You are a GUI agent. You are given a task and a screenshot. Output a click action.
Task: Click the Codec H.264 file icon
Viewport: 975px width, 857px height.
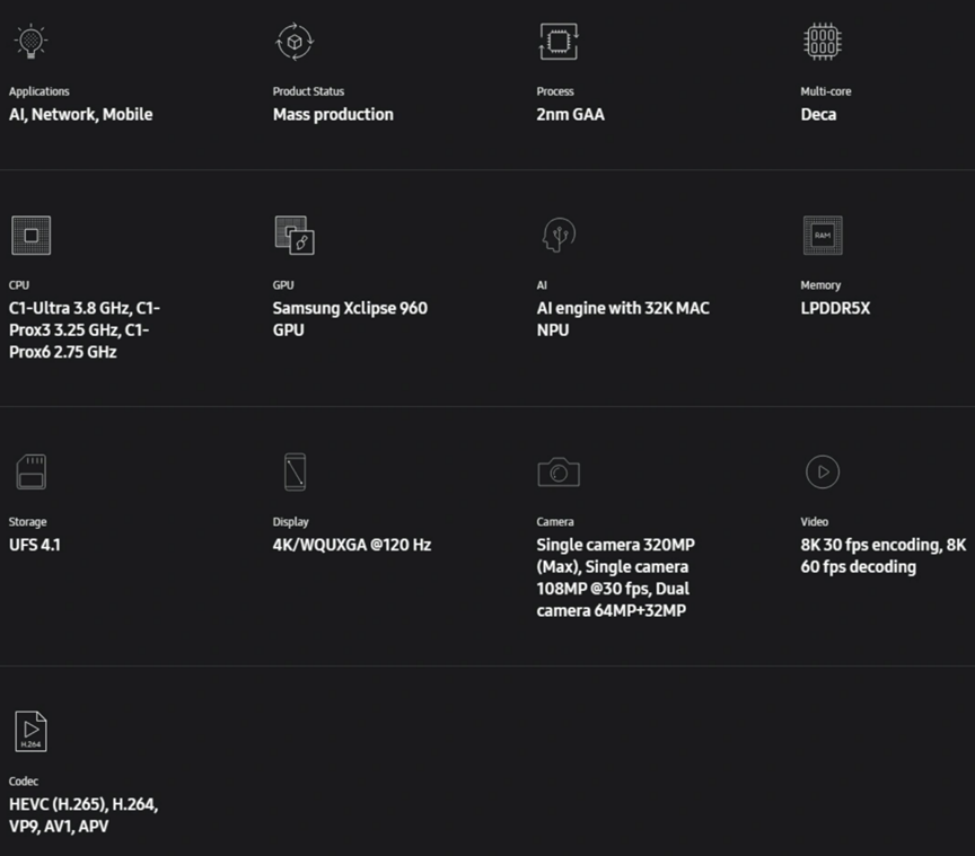(x=31, y=731)
